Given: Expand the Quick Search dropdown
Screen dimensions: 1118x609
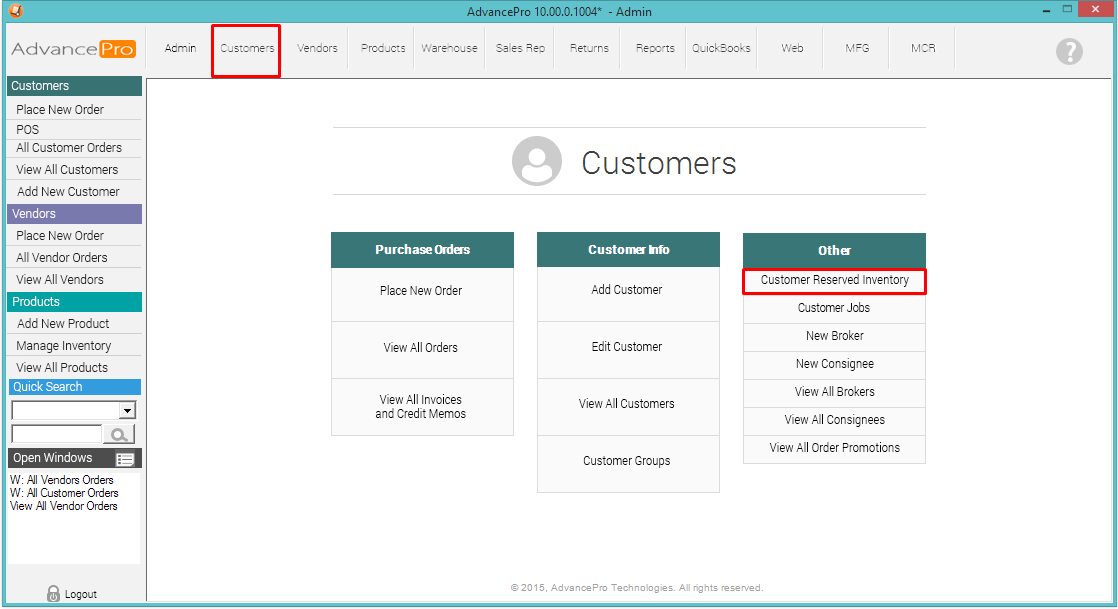Looking at the screenshot, I should click(127, 410).
